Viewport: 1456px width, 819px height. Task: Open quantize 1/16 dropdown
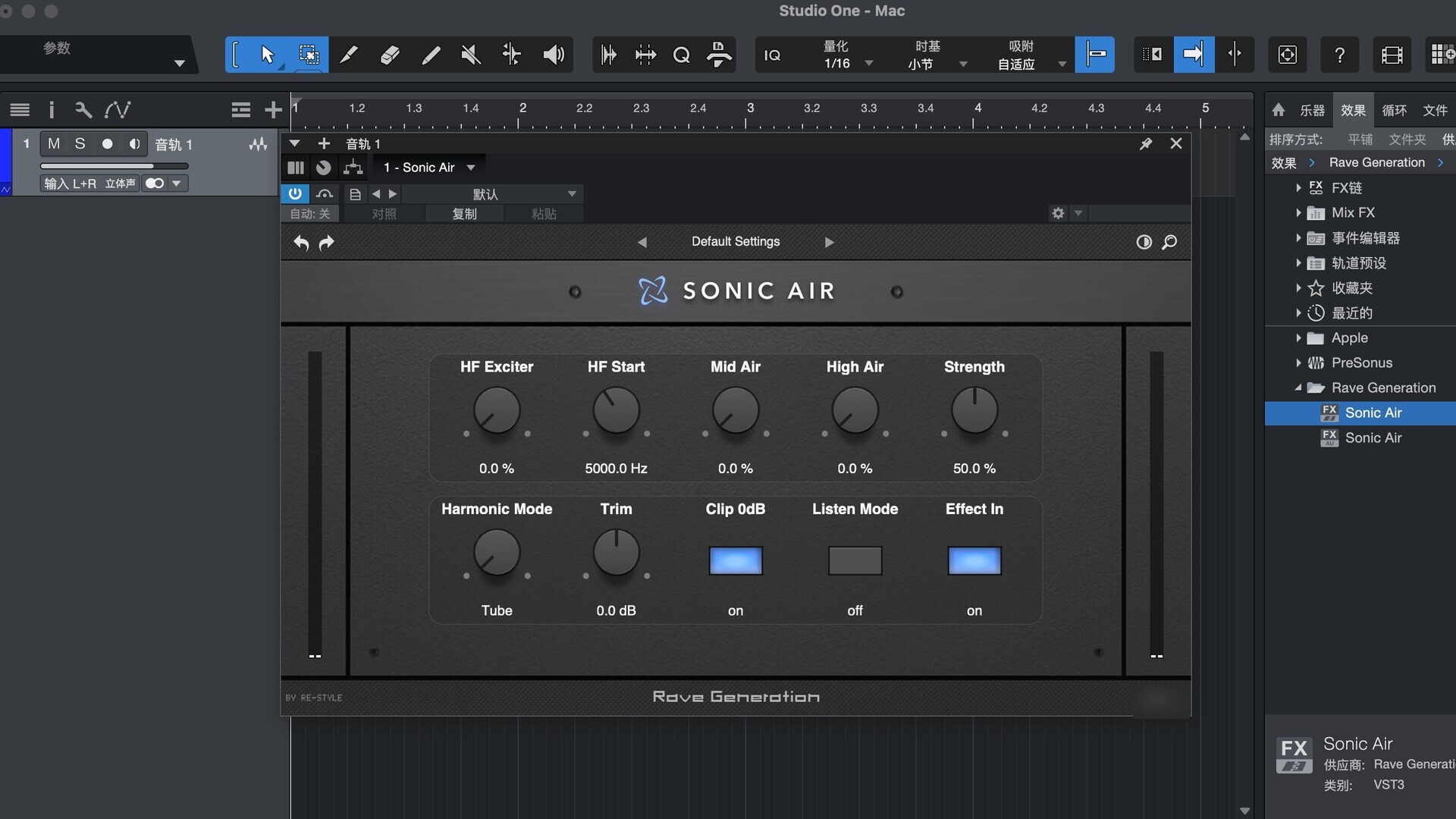point(848,63)
